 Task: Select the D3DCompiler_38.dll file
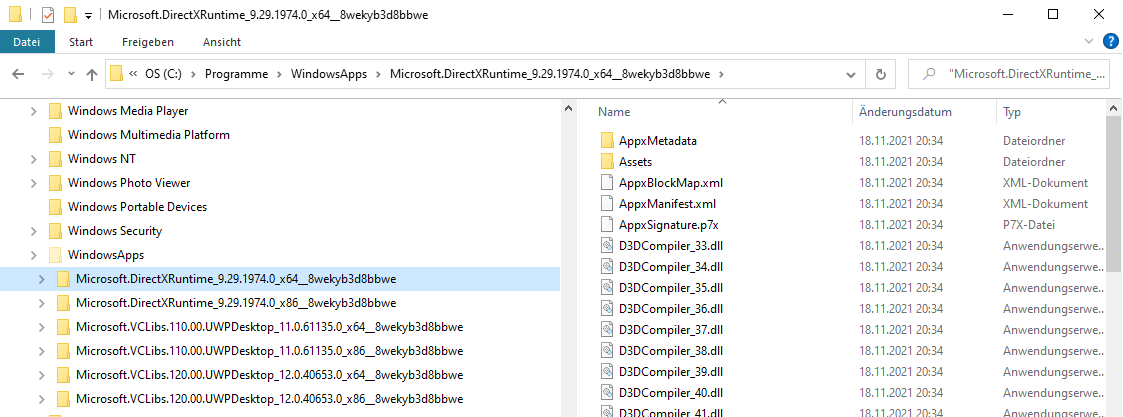pyautogui.click(x=670, y=350)
